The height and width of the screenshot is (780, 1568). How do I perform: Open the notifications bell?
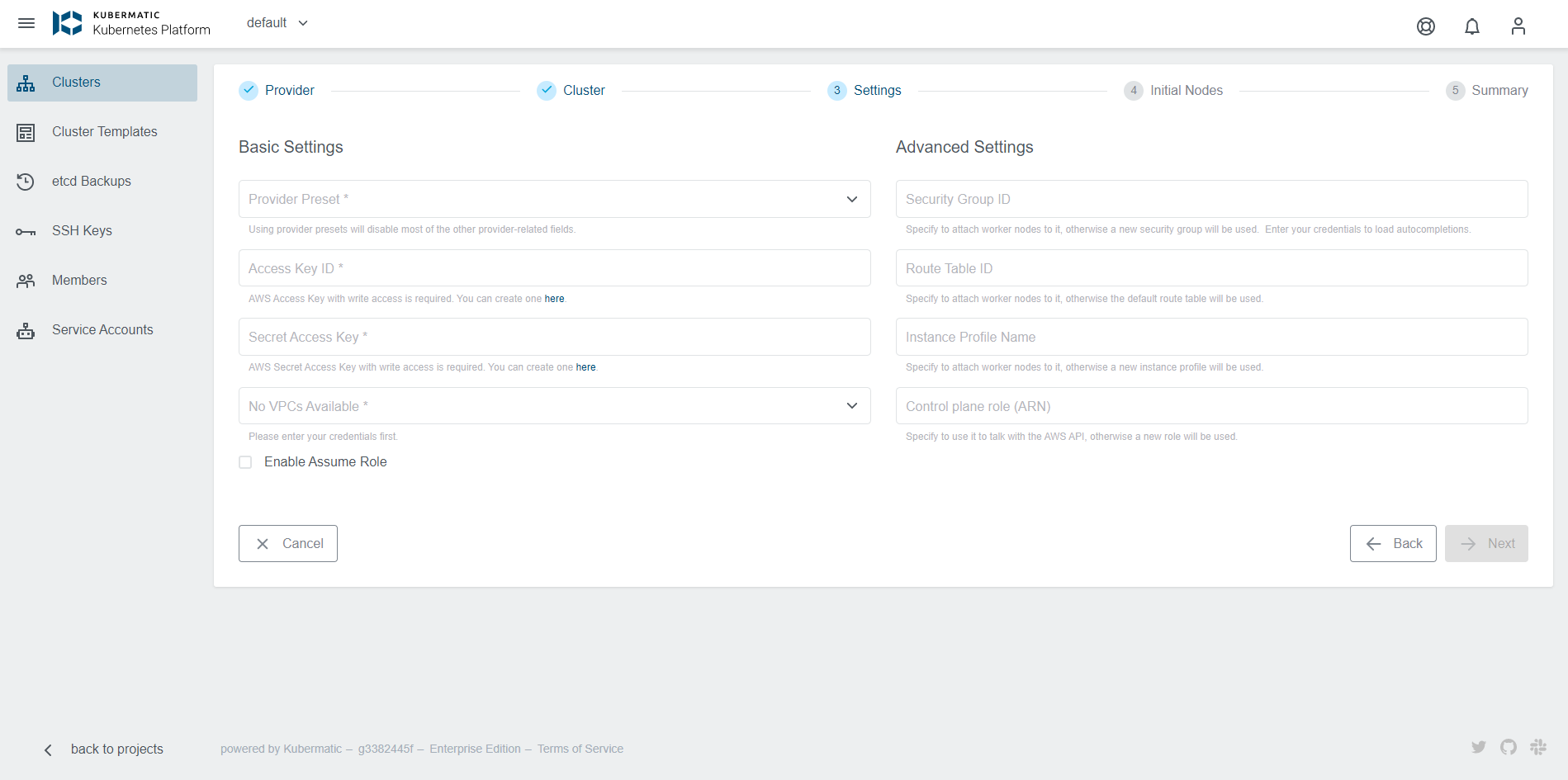[x=1471, y=26]
